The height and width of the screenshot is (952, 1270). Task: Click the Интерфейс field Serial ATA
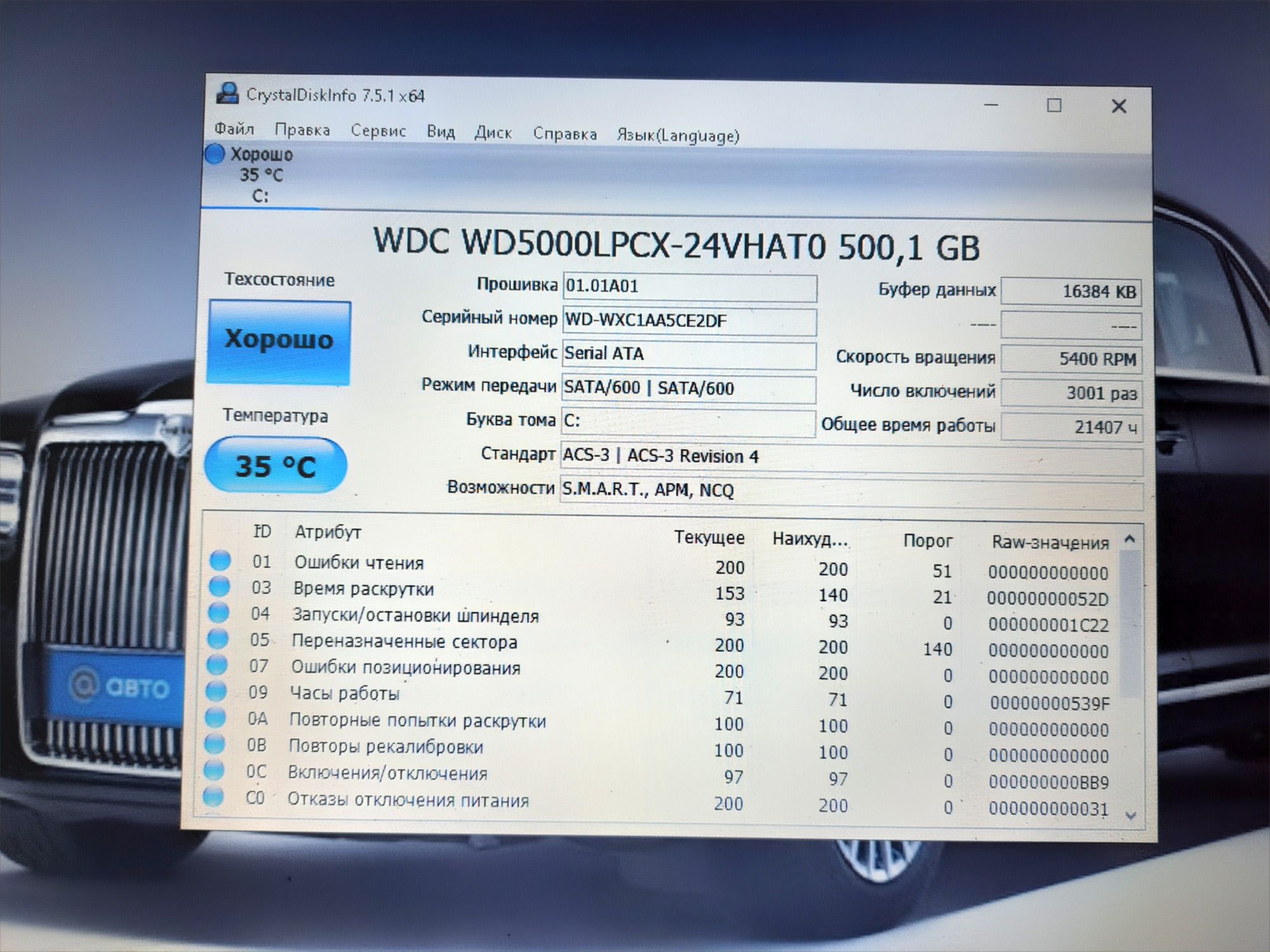[x=689, y=355]
